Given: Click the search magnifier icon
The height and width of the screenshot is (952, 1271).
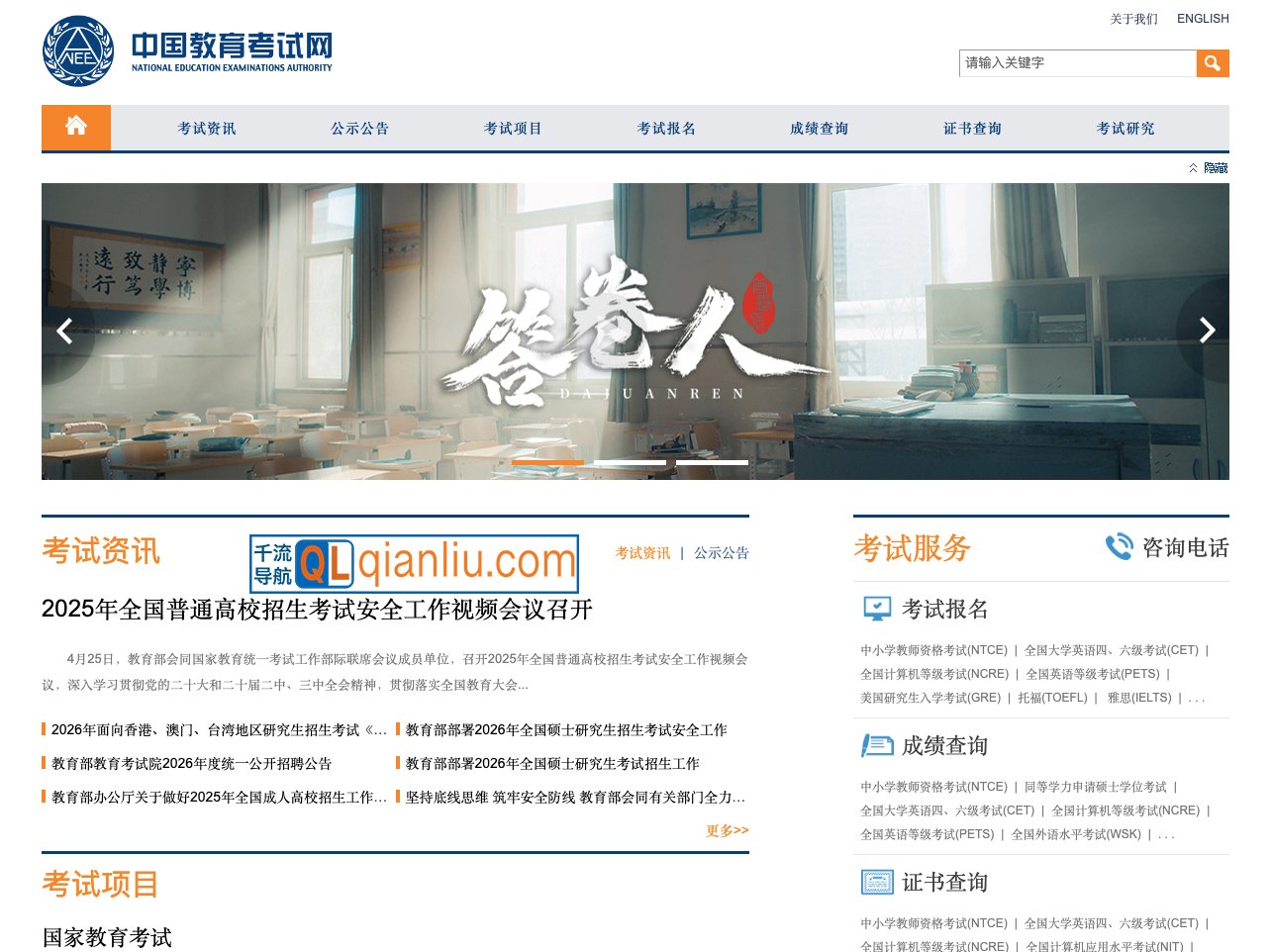Looking at the screenshot, I should click(1212, 62).
